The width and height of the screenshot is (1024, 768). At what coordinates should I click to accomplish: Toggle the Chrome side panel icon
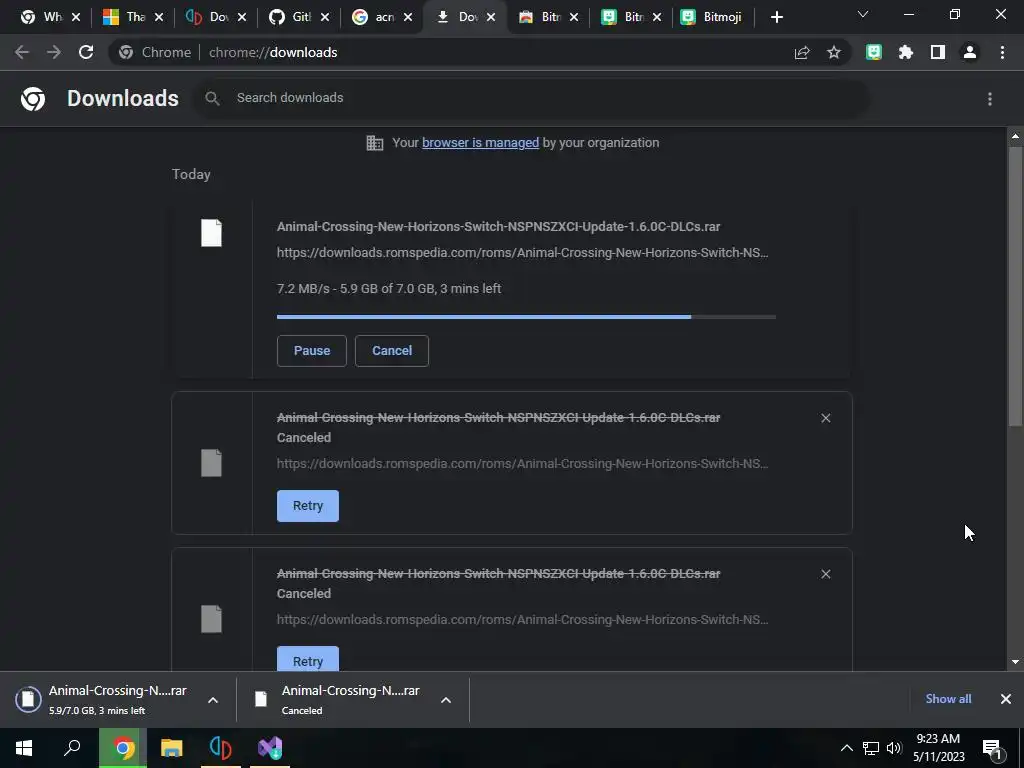coord(938,52)
